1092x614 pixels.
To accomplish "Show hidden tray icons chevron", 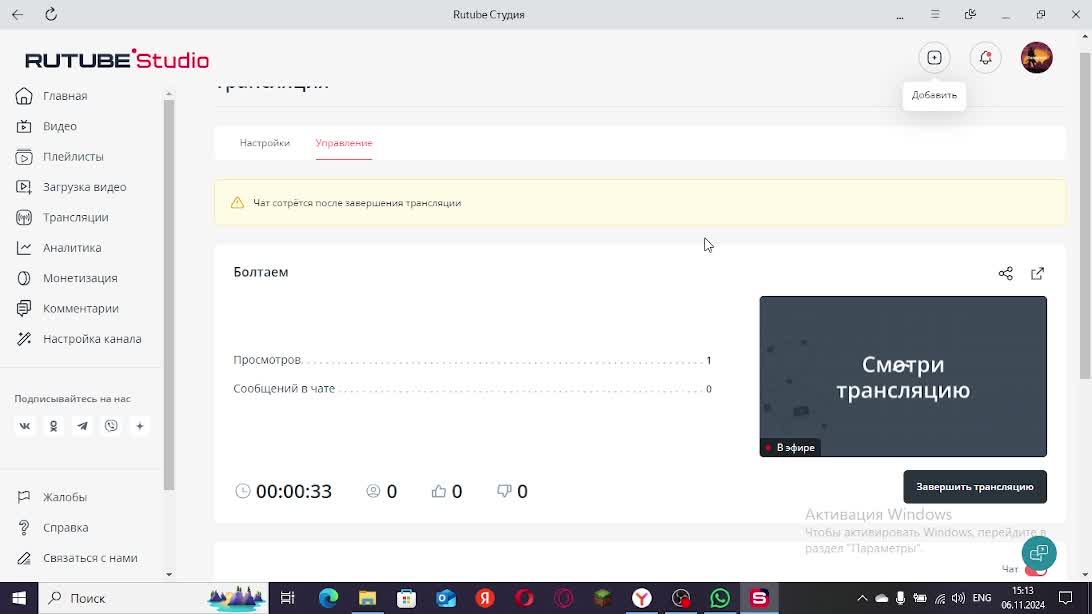I will (862, 598).
